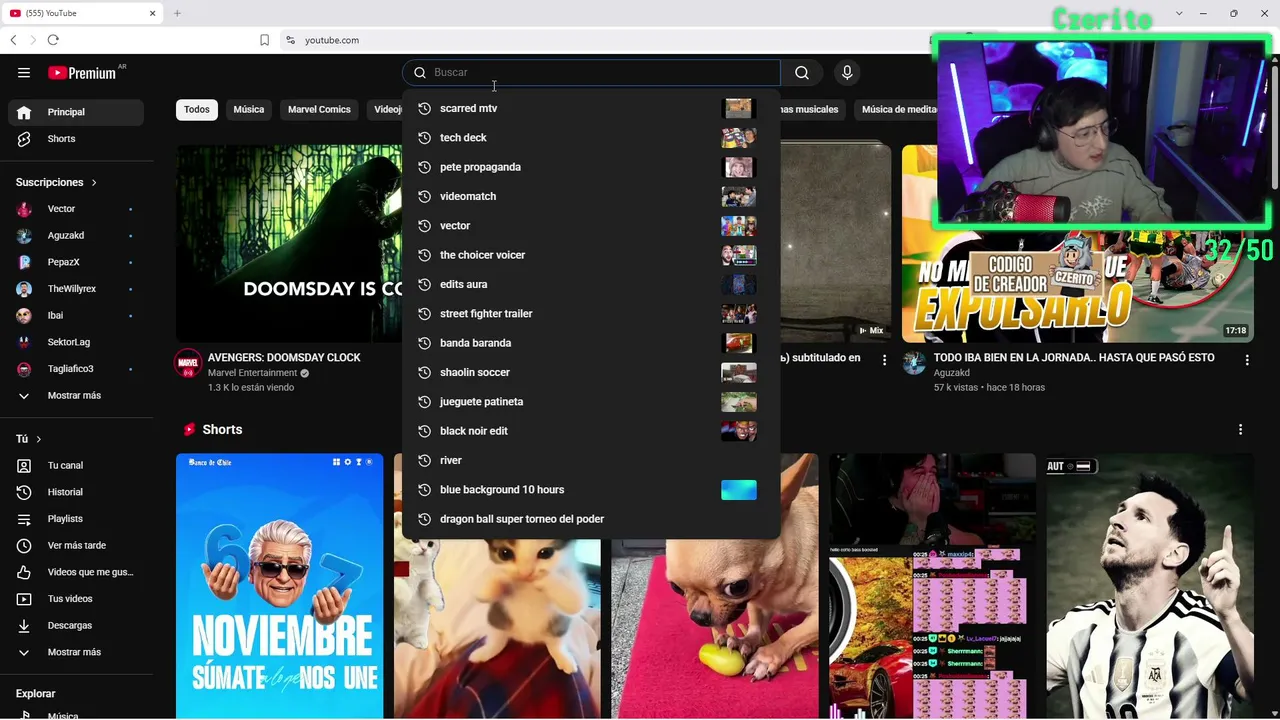Expand Mostrar más under Tú section
This screenshot has height=720, width=1280.
[x=76, y=652]
